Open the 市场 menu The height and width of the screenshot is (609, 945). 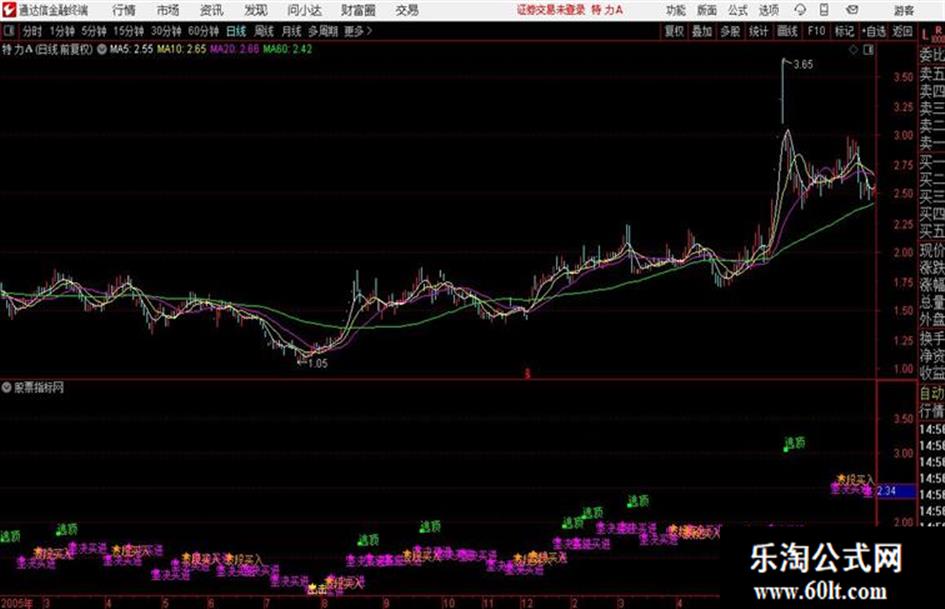[x=168, y=10]
